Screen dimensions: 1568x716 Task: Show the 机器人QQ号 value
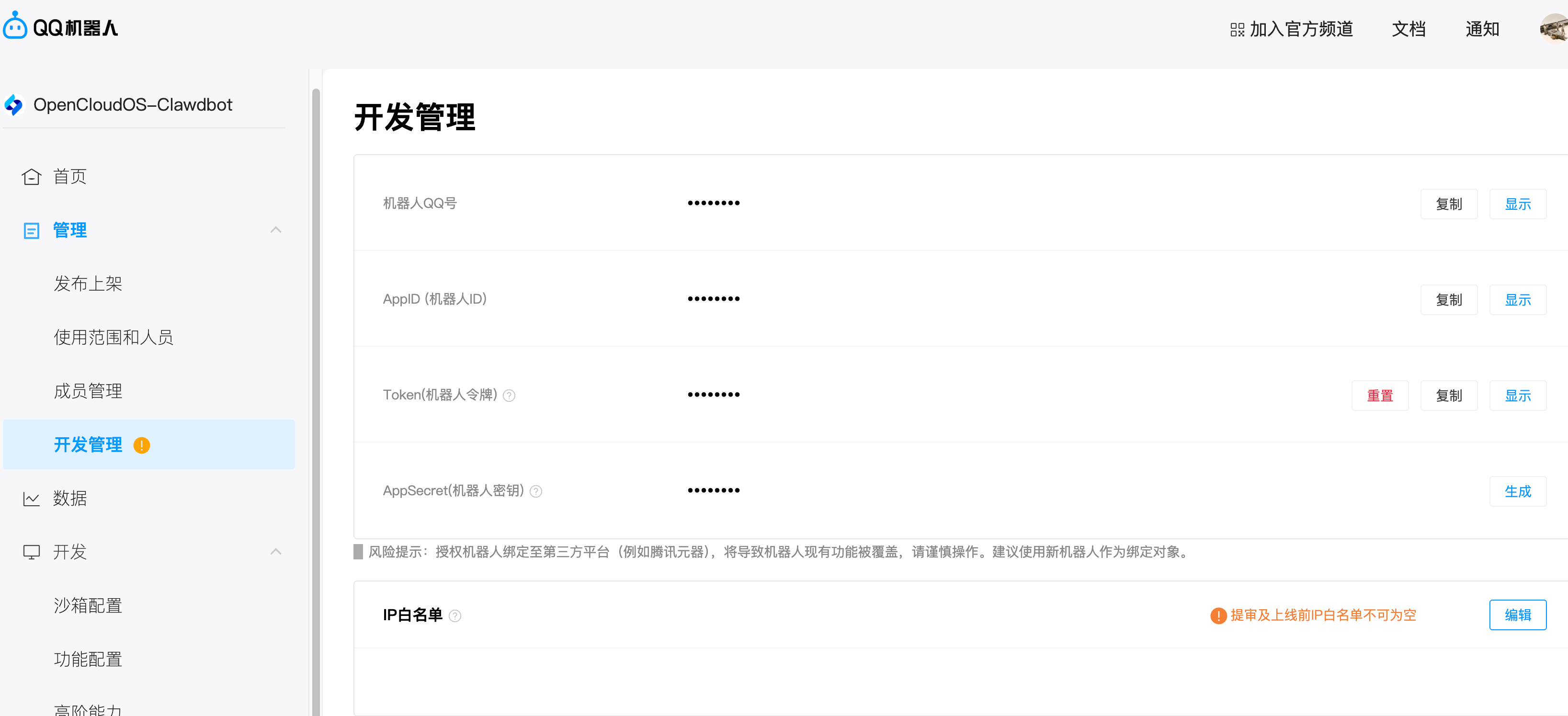click(x=1518, y=204)
